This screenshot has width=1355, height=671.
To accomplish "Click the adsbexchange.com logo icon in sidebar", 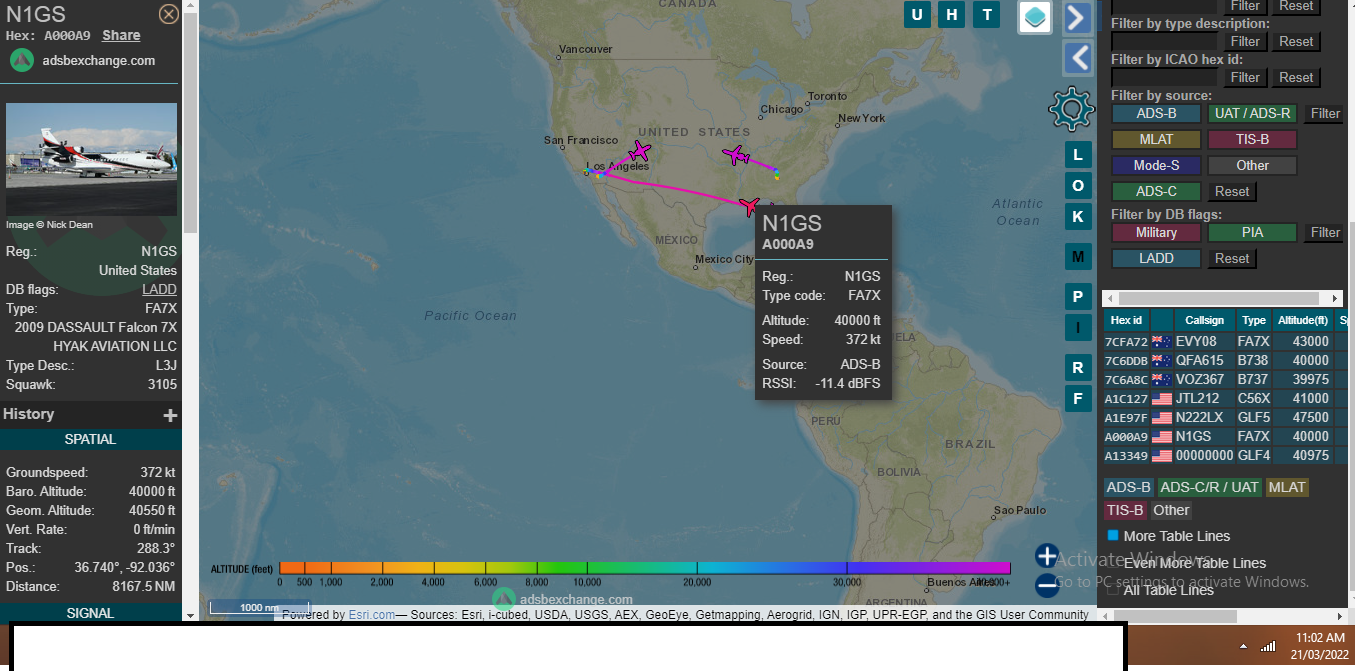I will (22, 60).
